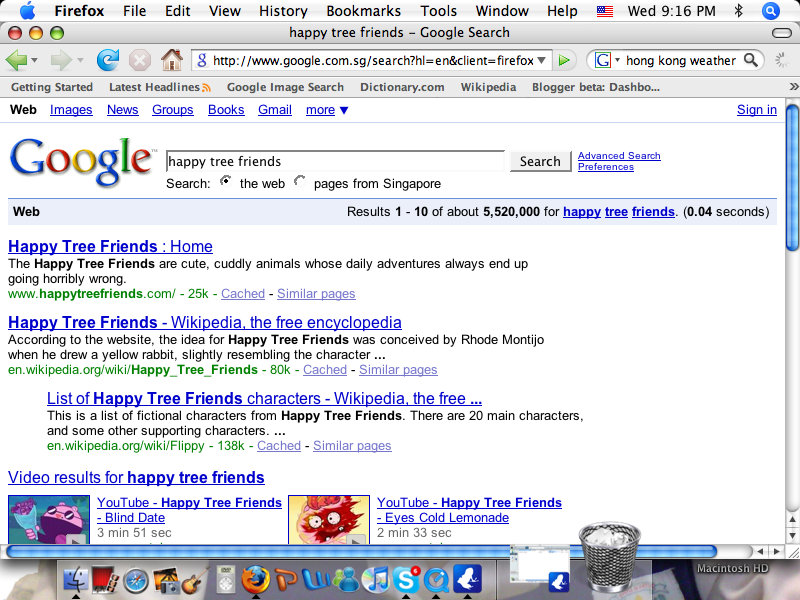Open the Home page icon
The width and height of the screenshot is (800, 600).
coord(172,60)
